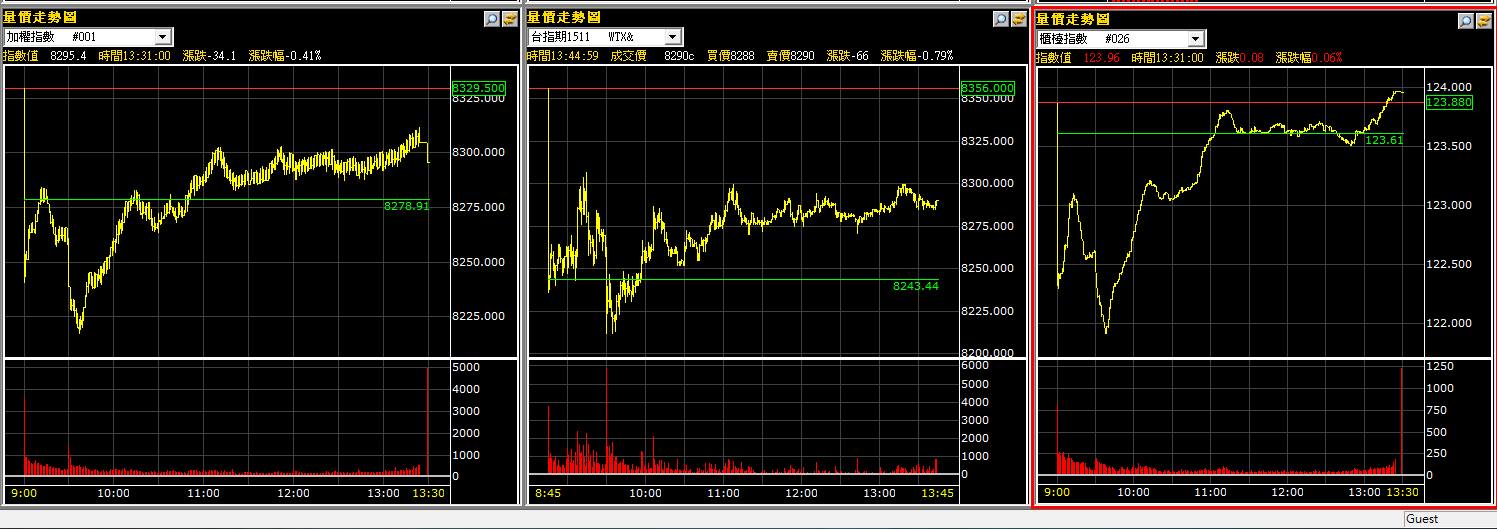Click the 漲跌幅-0.41% readout
1497x529 pixels.
click(286, 55)
